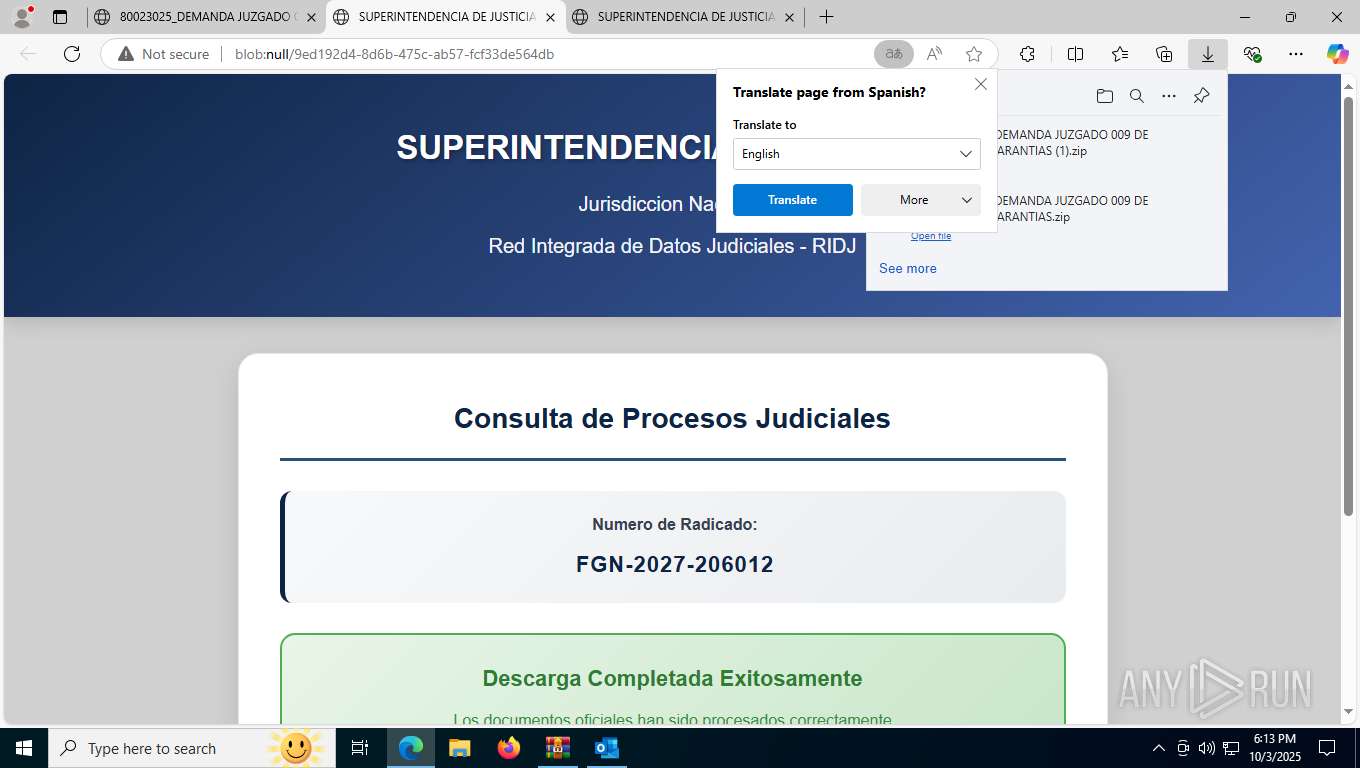The width and height of the screenshot is (1360, 768).
Task: Click the translate icon in address bar
Action: [894, 54]
